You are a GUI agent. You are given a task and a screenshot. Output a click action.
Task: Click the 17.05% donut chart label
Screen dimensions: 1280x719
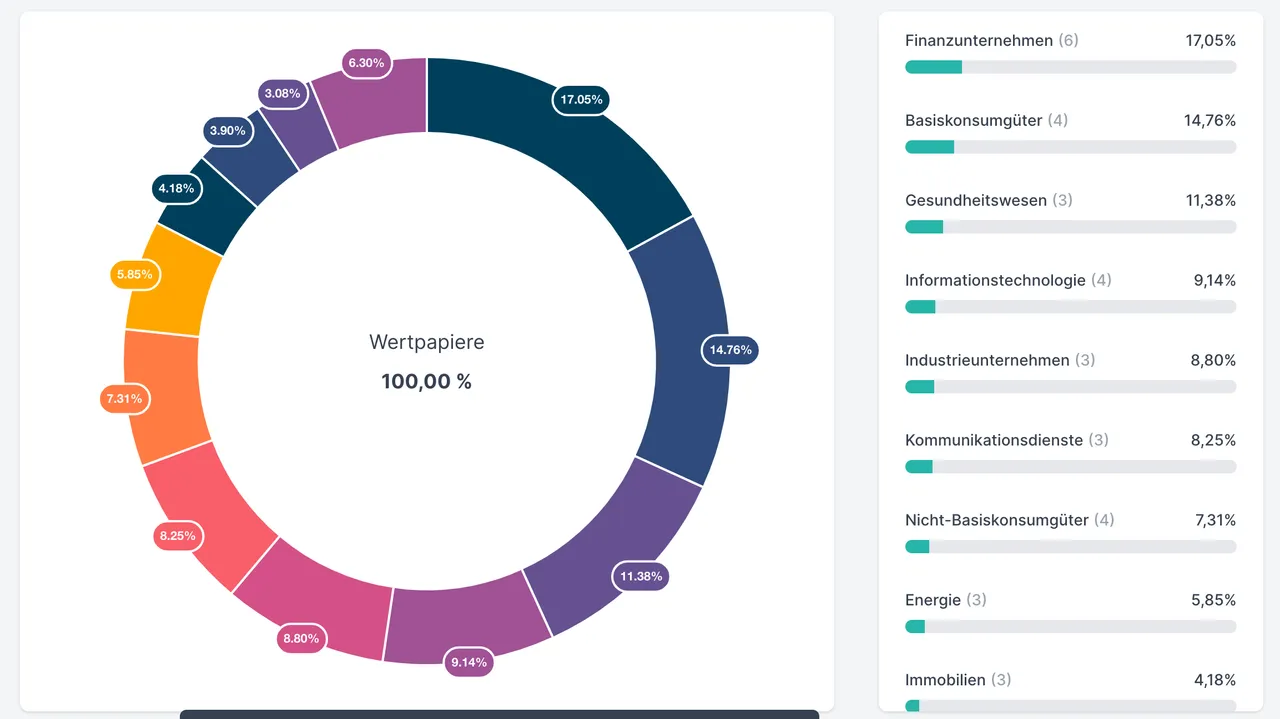(x=581, y=100)
